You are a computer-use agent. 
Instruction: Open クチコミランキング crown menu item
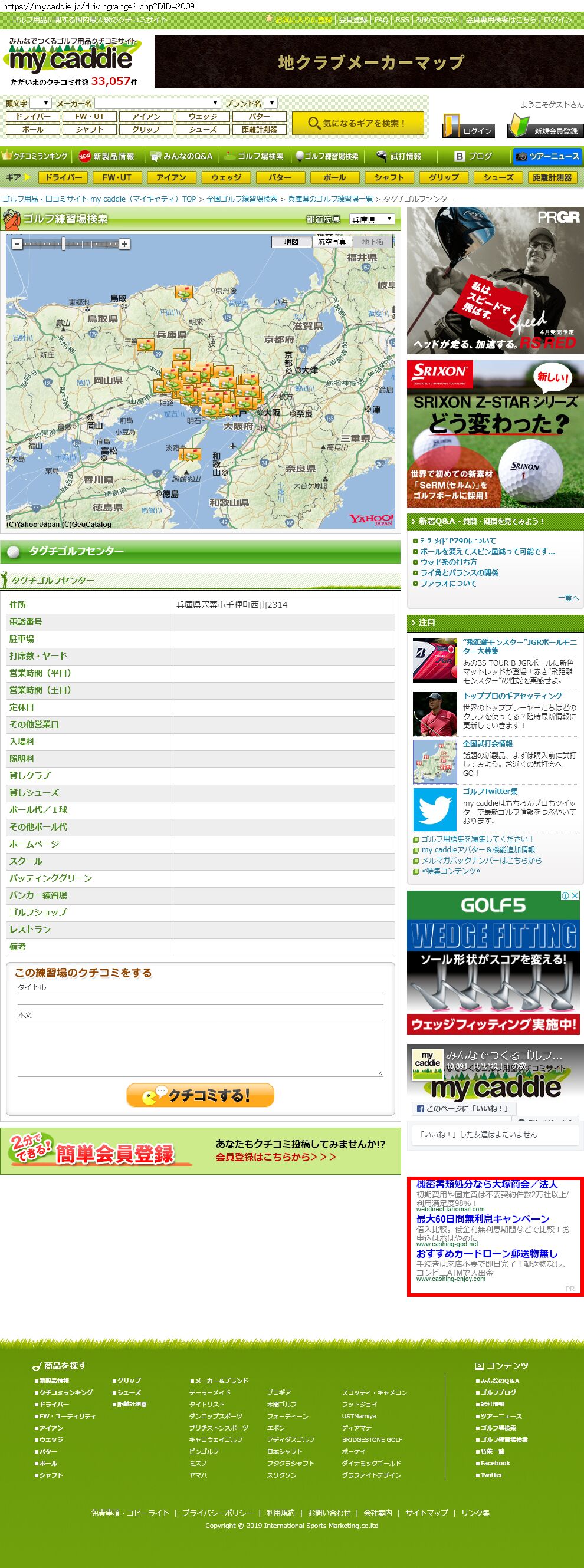click(x=35, y=156)
